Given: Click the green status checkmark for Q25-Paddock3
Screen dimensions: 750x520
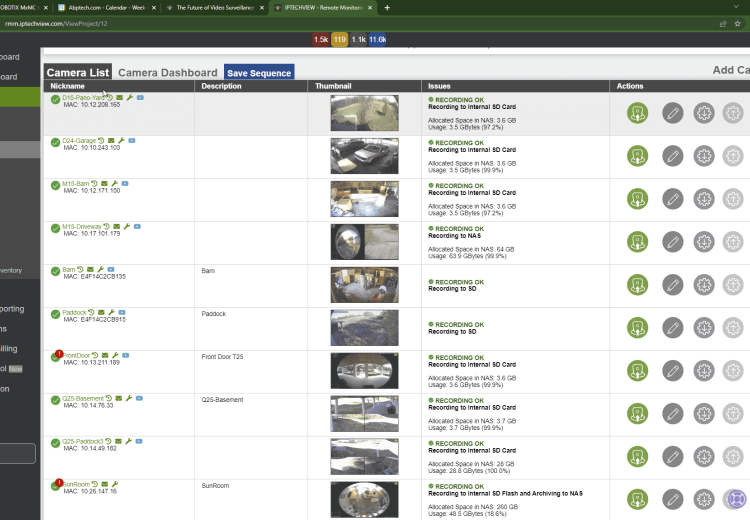Looking at the screenshot, I should coord(55,444).
